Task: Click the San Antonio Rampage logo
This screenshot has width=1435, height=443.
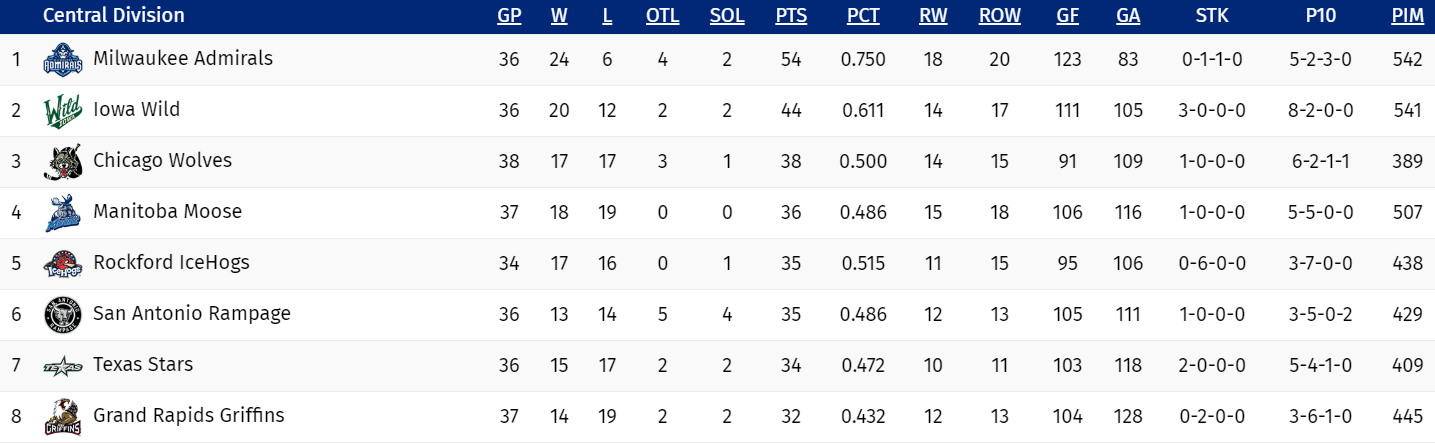Action: tap(60, 315)
